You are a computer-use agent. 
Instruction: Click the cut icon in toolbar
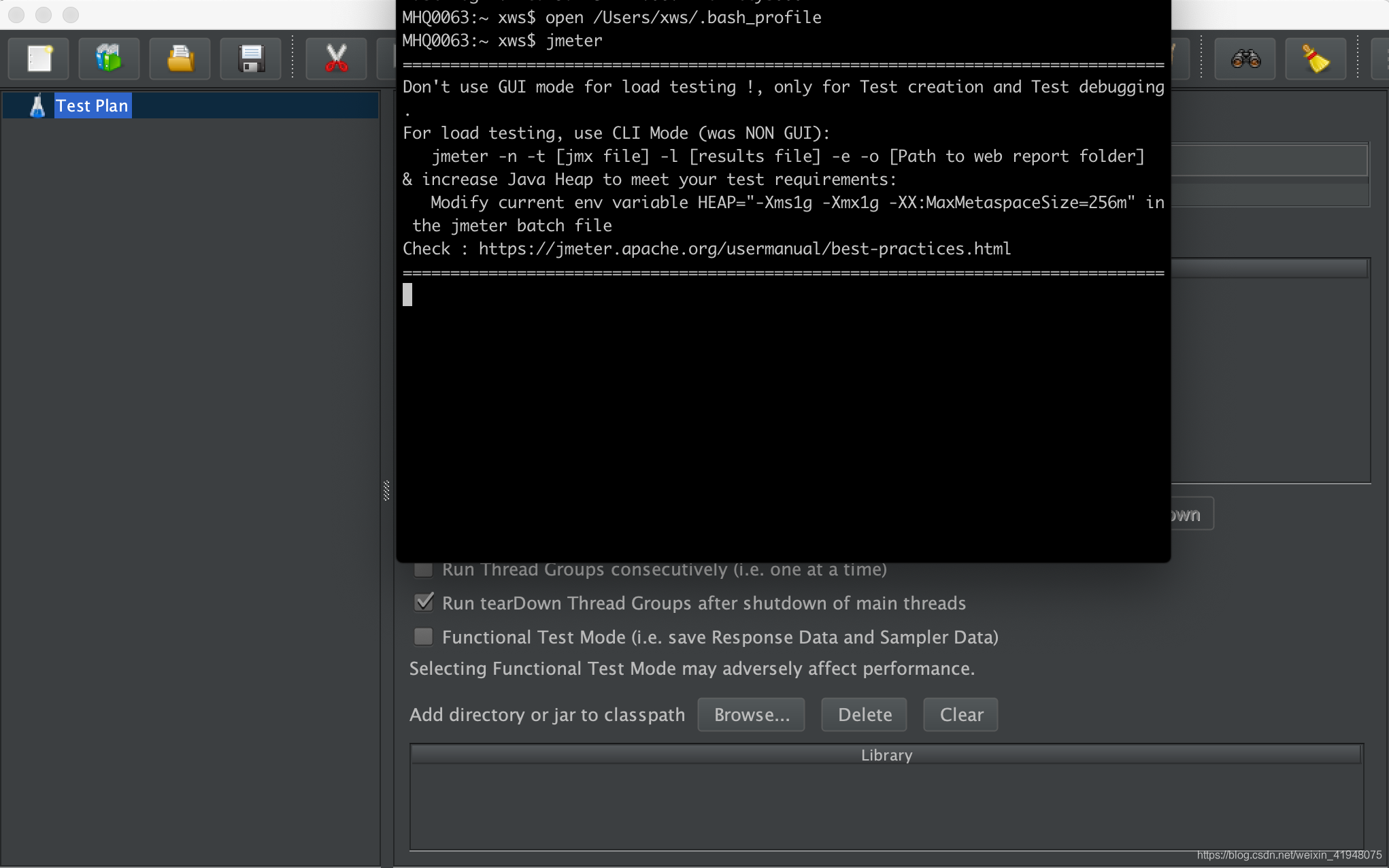[x=337, y=58]
